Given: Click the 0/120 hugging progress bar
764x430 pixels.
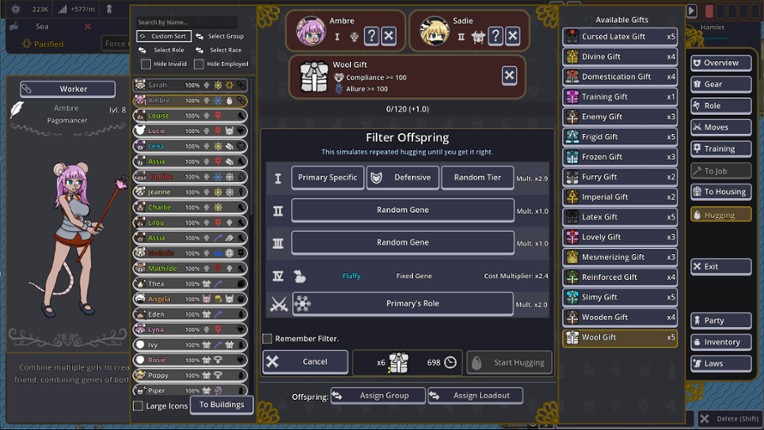Looking at the screenshot, I should pos(407,109).
